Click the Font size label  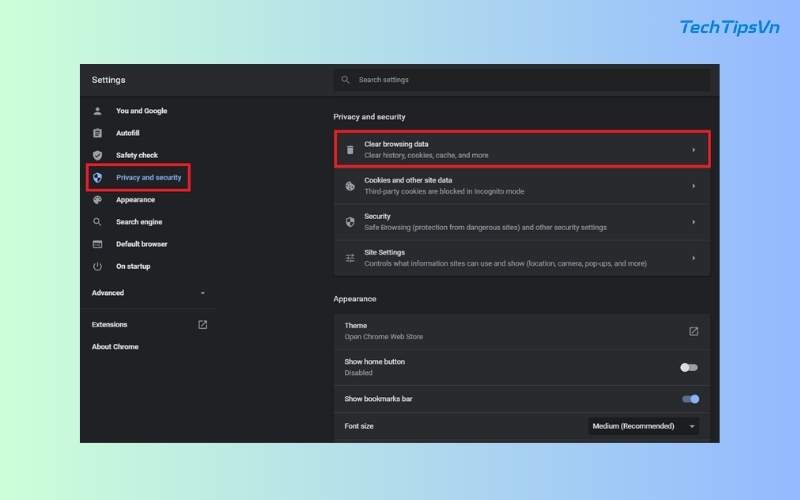[x=359, y=426]
